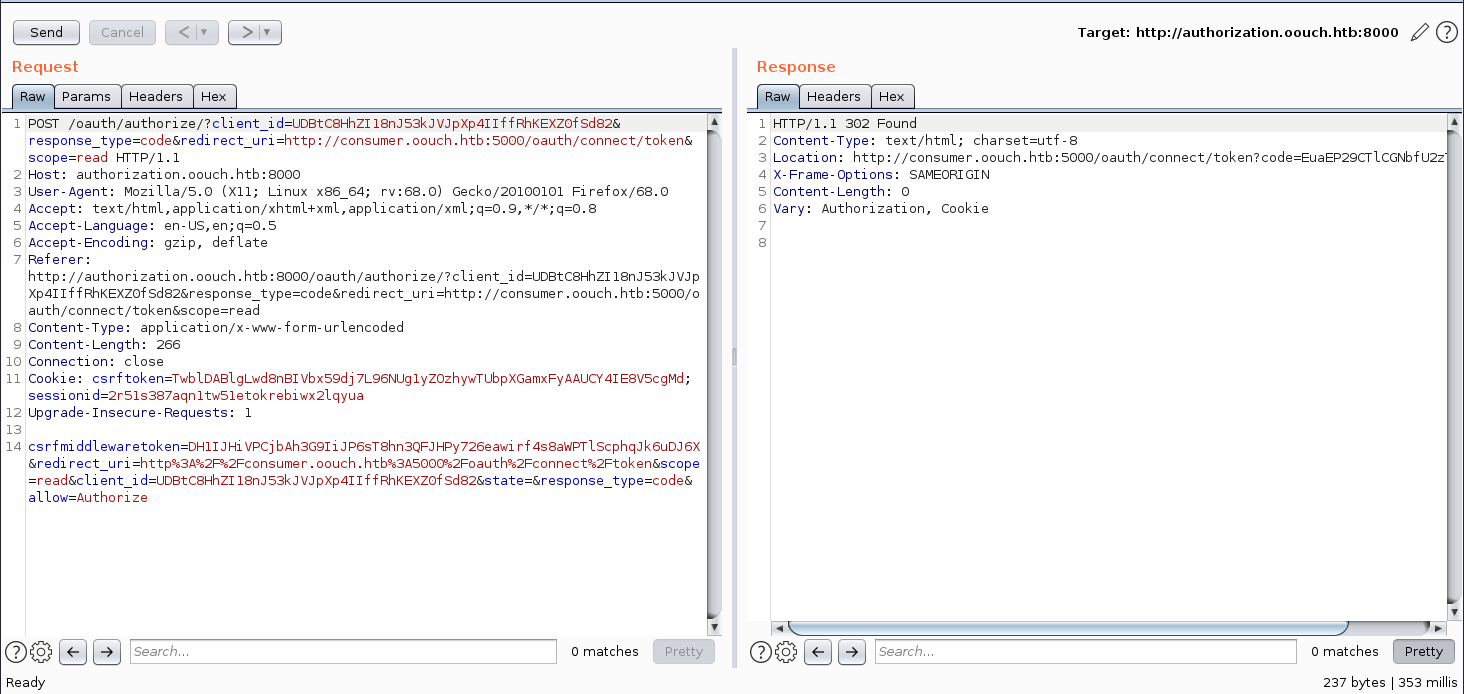Click '0 matches' label under Response pane
1464x694 pixels.
click(x=1345, y=652)
